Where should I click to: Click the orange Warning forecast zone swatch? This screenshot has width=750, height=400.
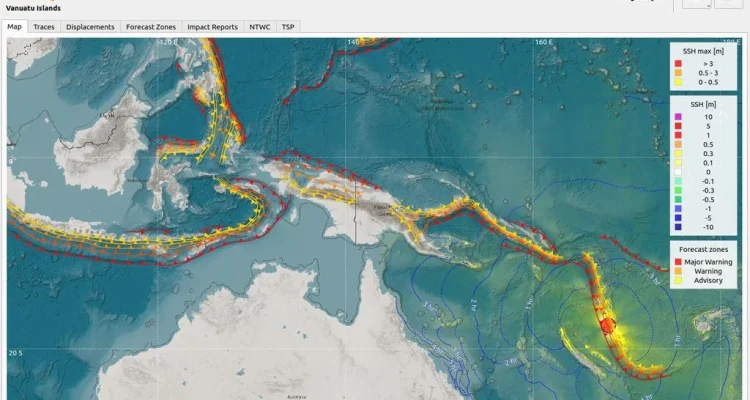tap(678, 271)
